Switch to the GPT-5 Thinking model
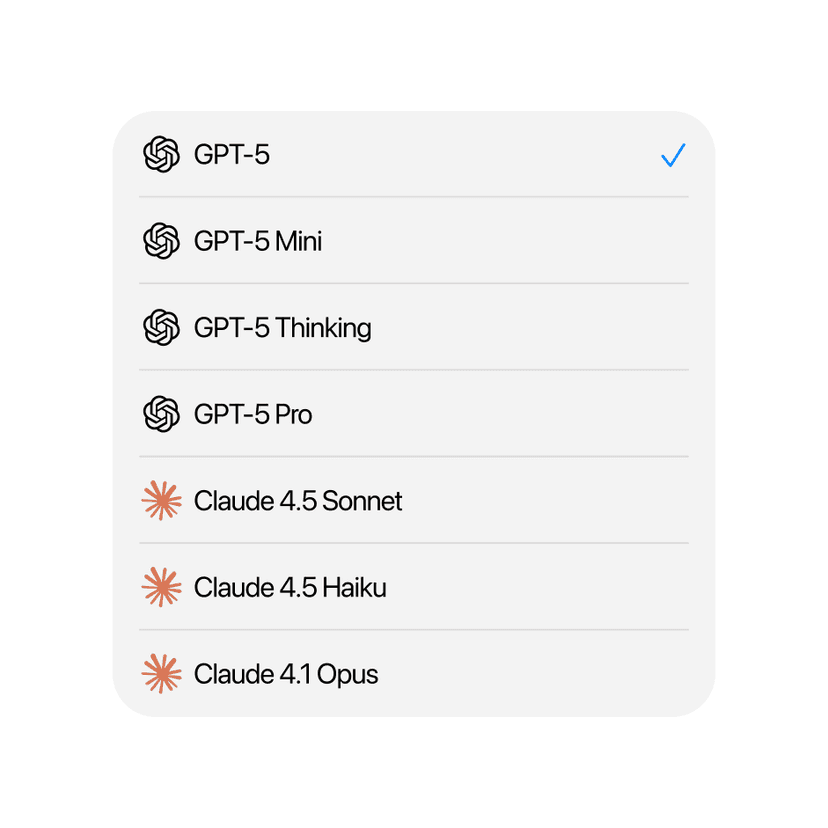Screen dimensions: 828x828 tap(283, 328)
